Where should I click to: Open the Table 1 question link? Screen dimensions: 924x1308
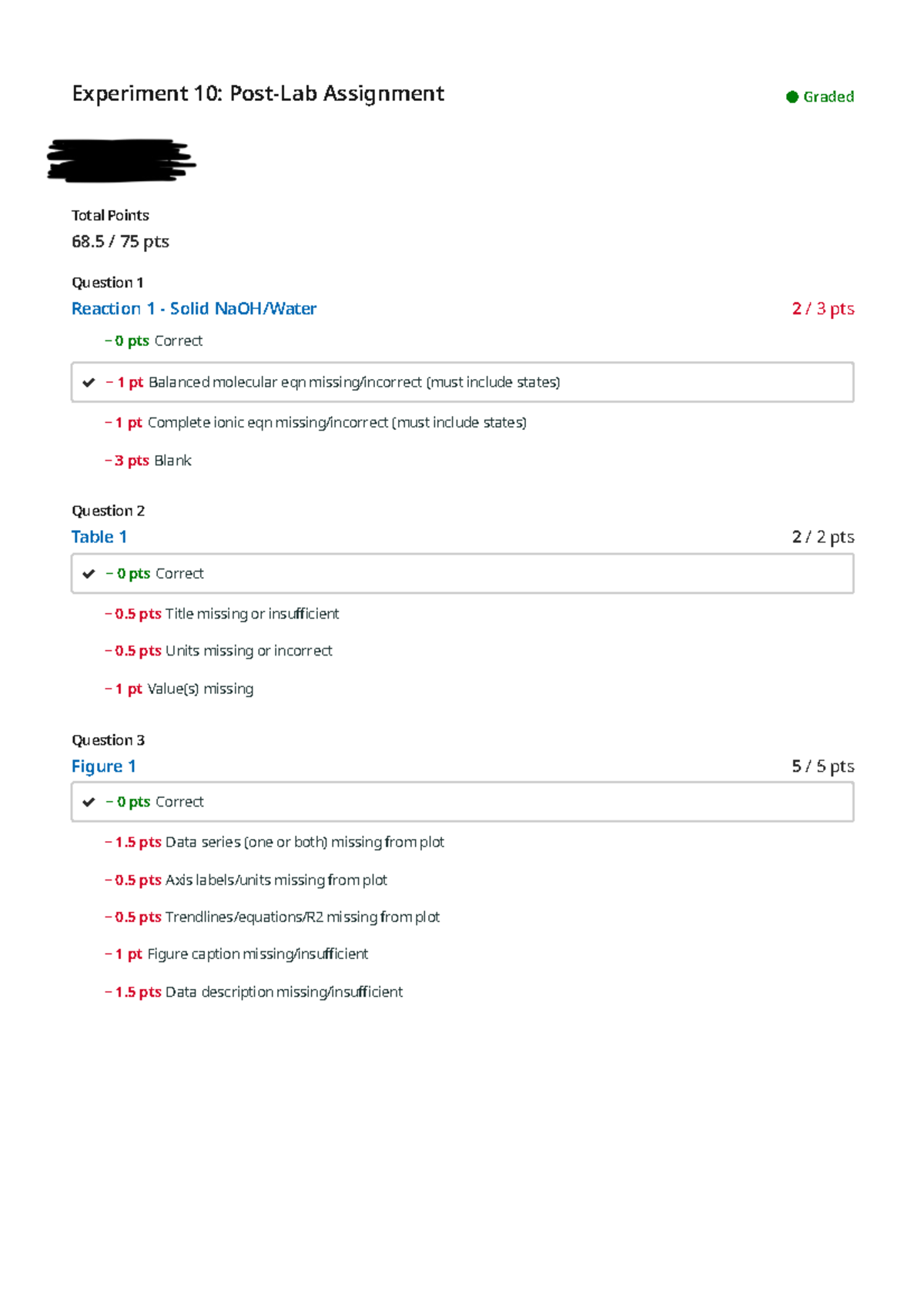pyautogui.click(x=99, y=537)
